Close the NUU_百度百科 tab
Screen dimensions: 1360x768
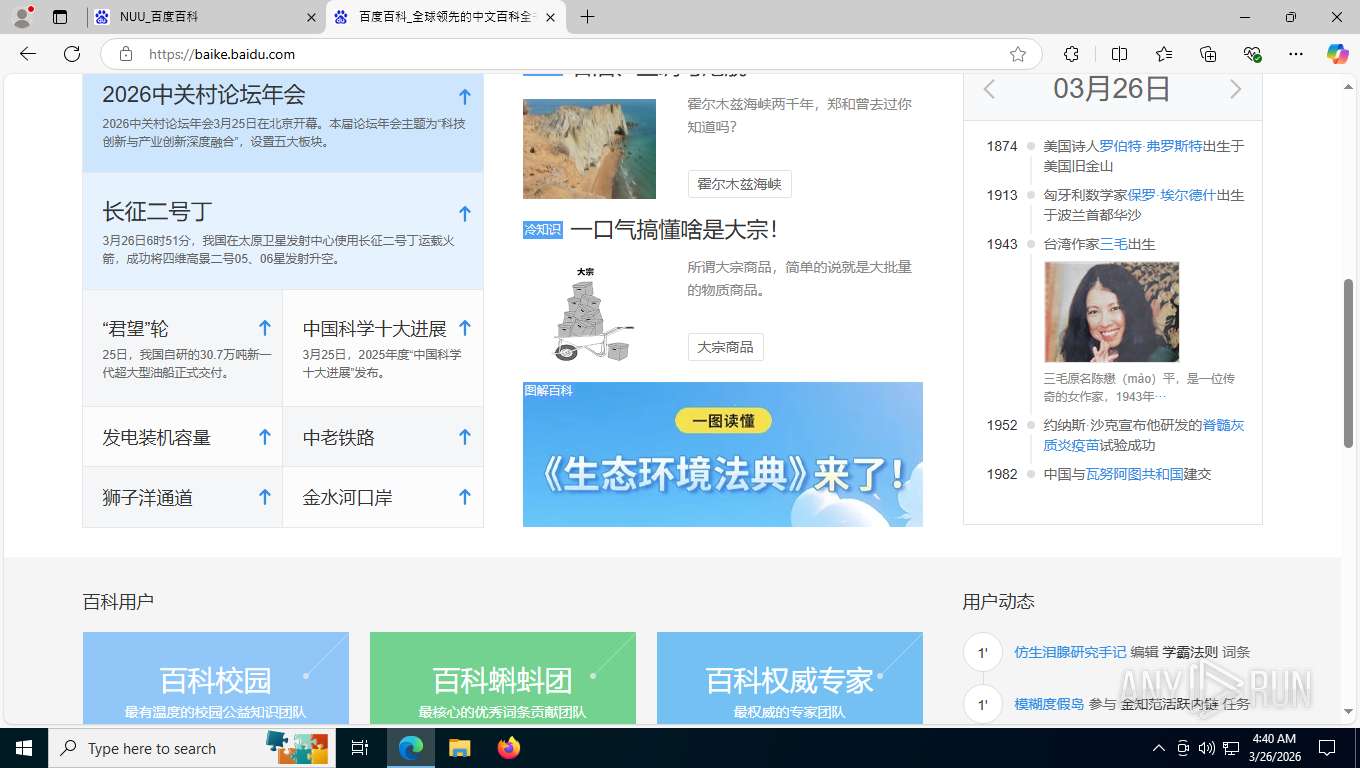pyautogui.click(x=311, y=17)
